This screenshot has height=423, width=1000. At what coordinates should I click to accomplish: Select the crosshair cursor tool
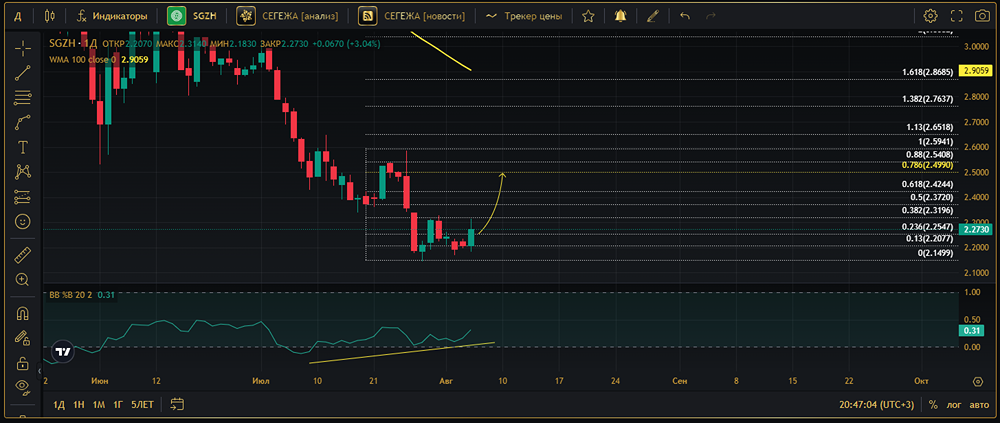[x=23, y=48]
